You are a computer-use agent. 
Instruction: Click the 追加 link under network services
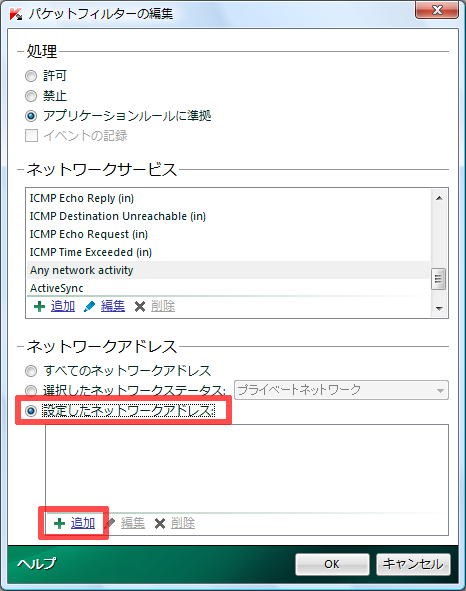63,306
